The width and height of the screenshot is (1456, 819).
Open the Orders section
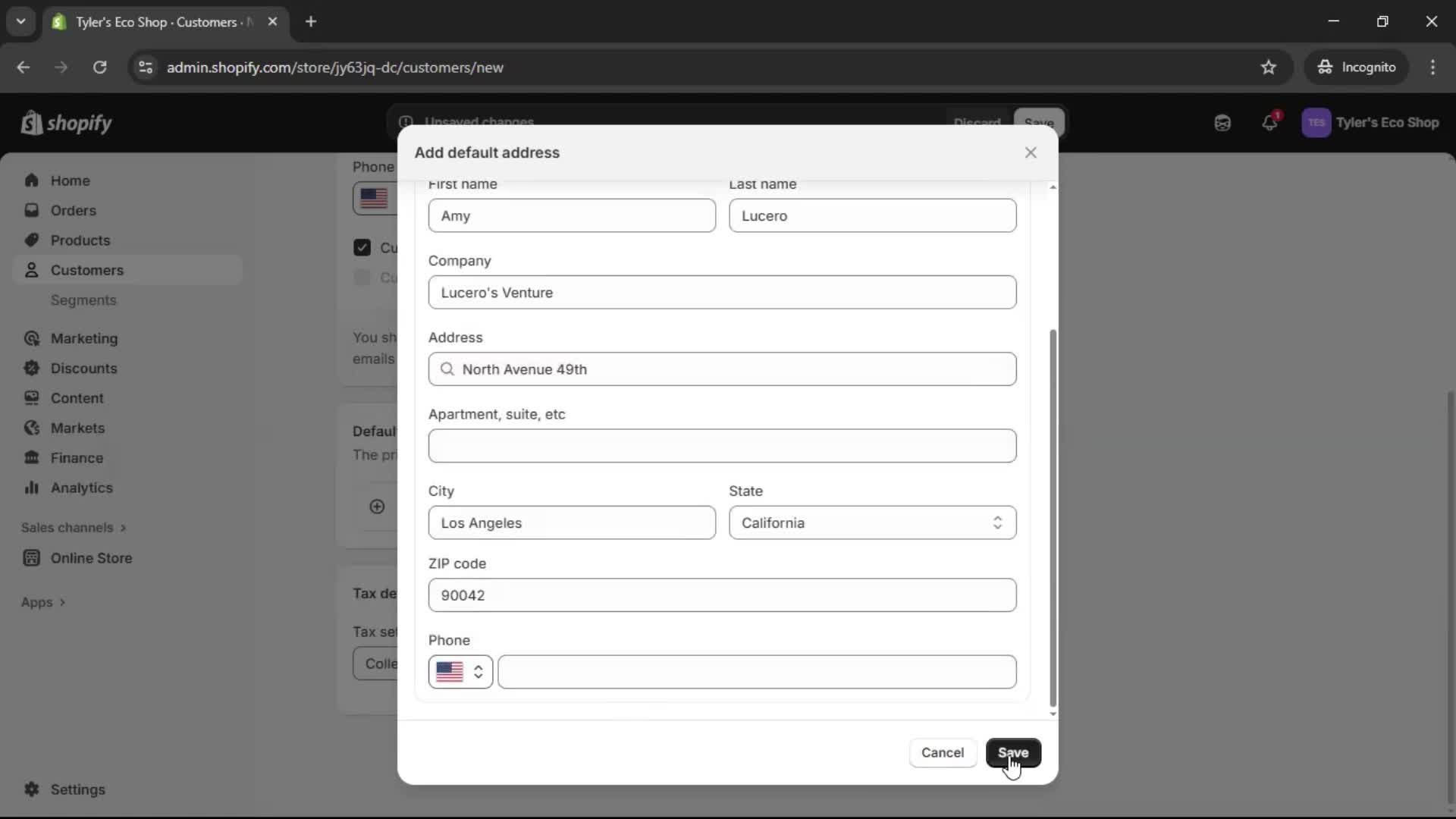72,210
